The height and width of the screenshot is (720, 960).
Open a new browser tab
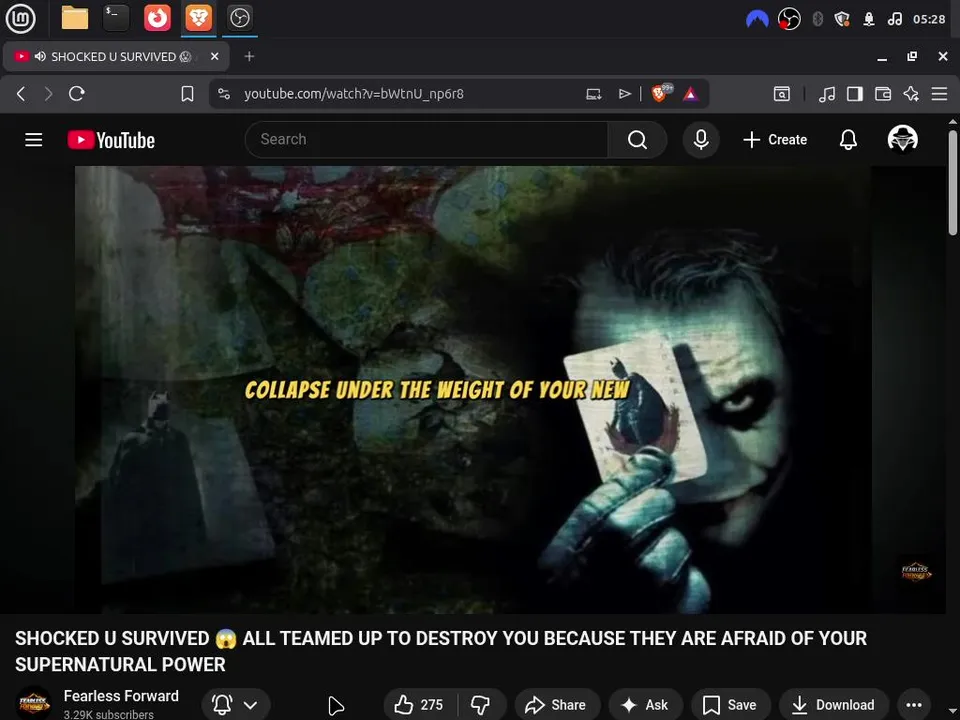(x=249, y=56)
